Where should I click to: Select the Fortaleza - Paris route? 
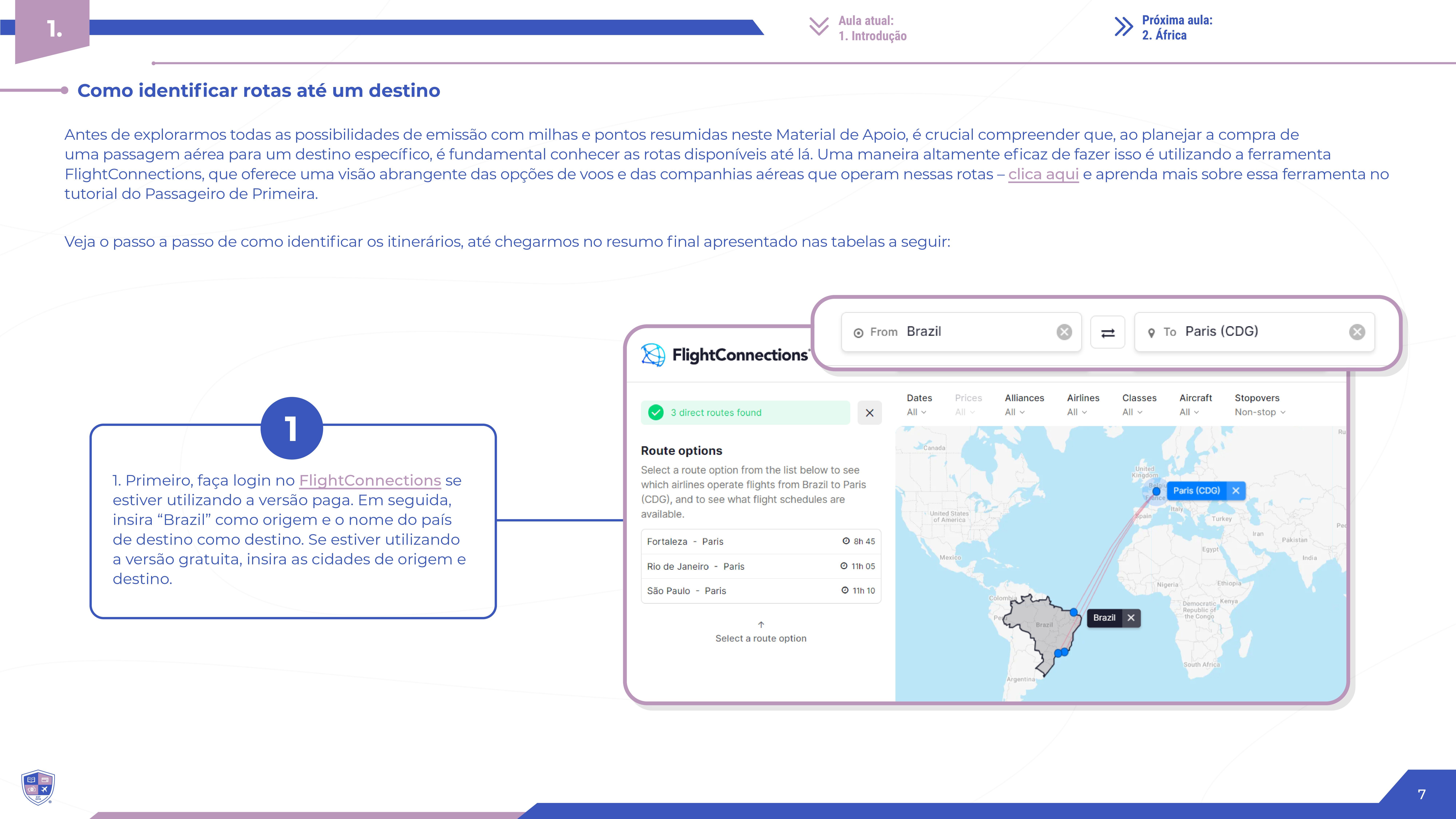click(x=761, y=541)
